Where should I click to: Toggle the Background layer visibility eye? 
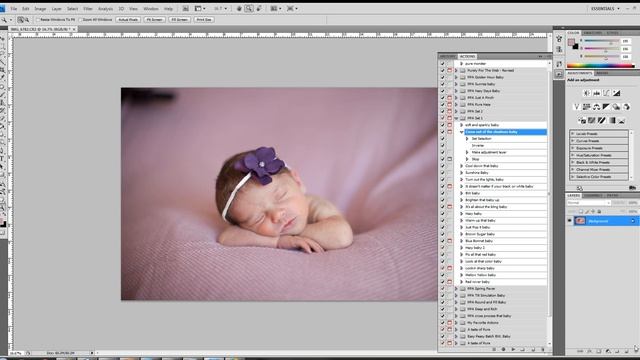click(570, 221)
